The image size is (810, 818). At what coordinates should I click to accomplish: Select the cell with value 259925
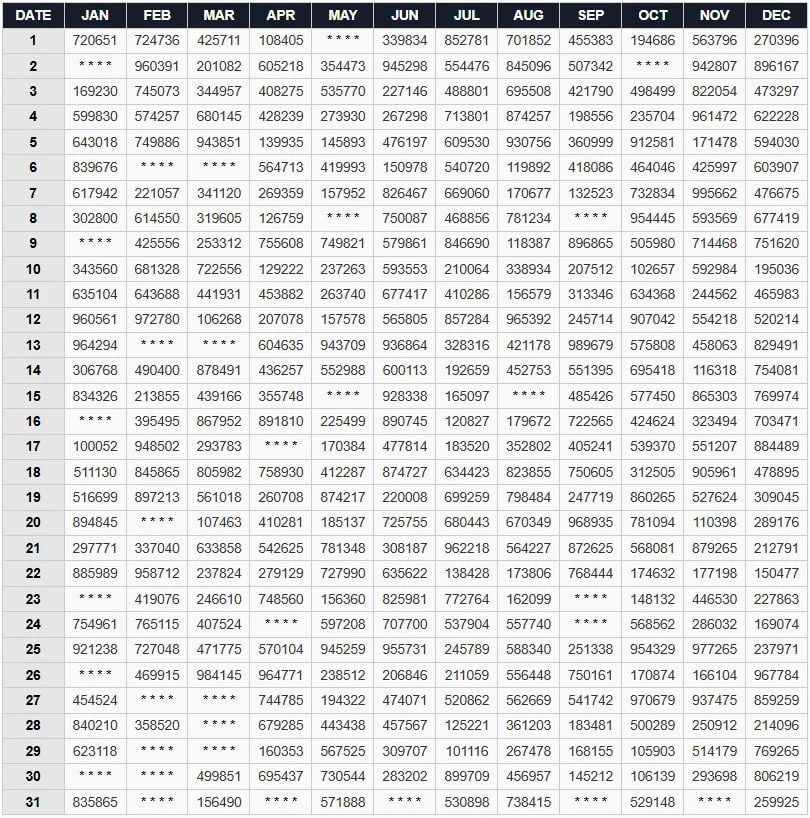[x=776, y=802]
